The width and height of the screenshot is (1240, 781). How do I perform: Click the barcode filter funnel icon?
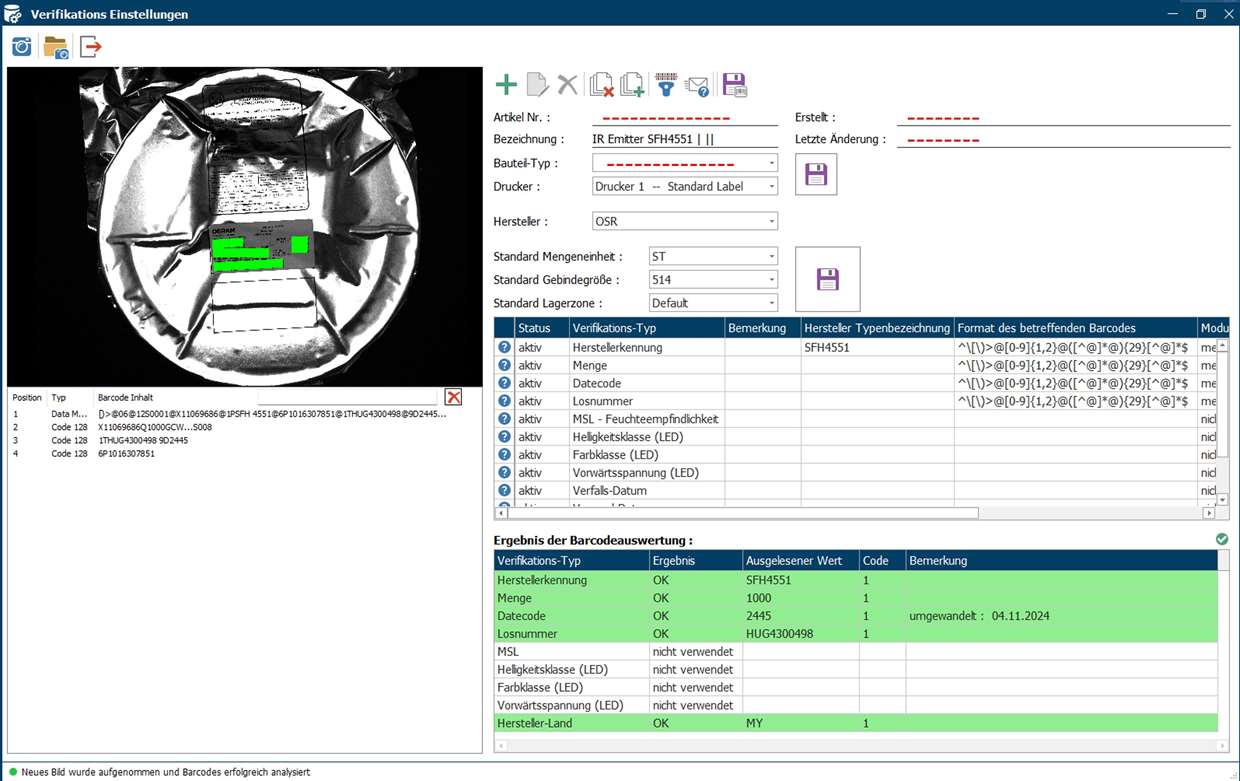click(665, 85)
